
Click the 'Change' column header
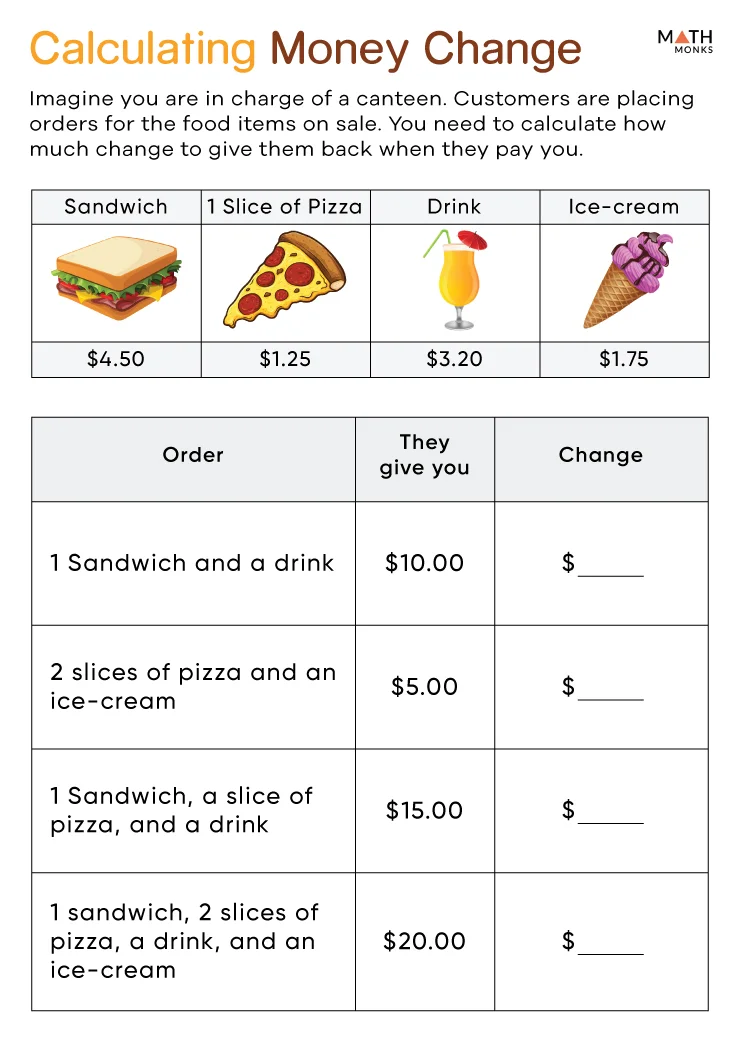(x=600, y=455)
